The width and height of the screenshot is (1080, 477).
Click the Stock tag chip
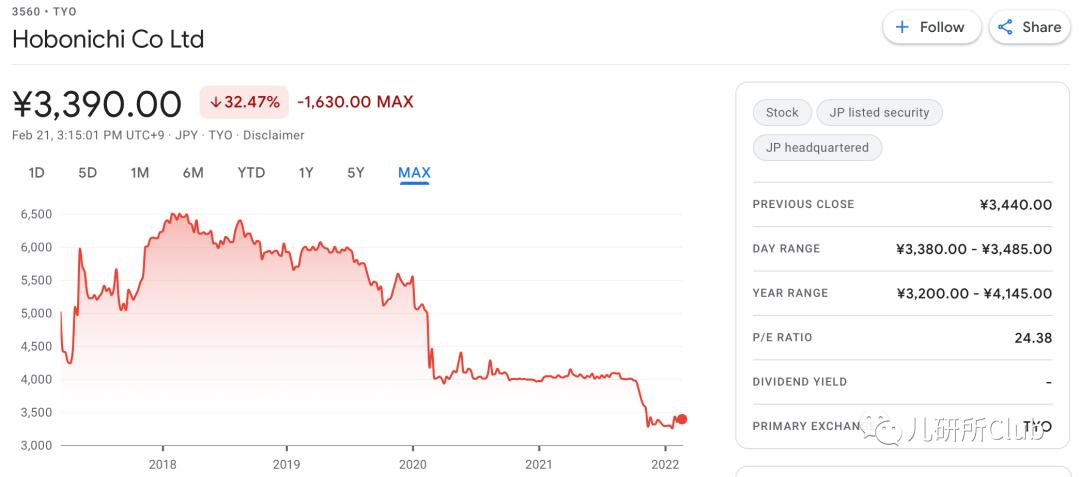(x=782, y=113)
